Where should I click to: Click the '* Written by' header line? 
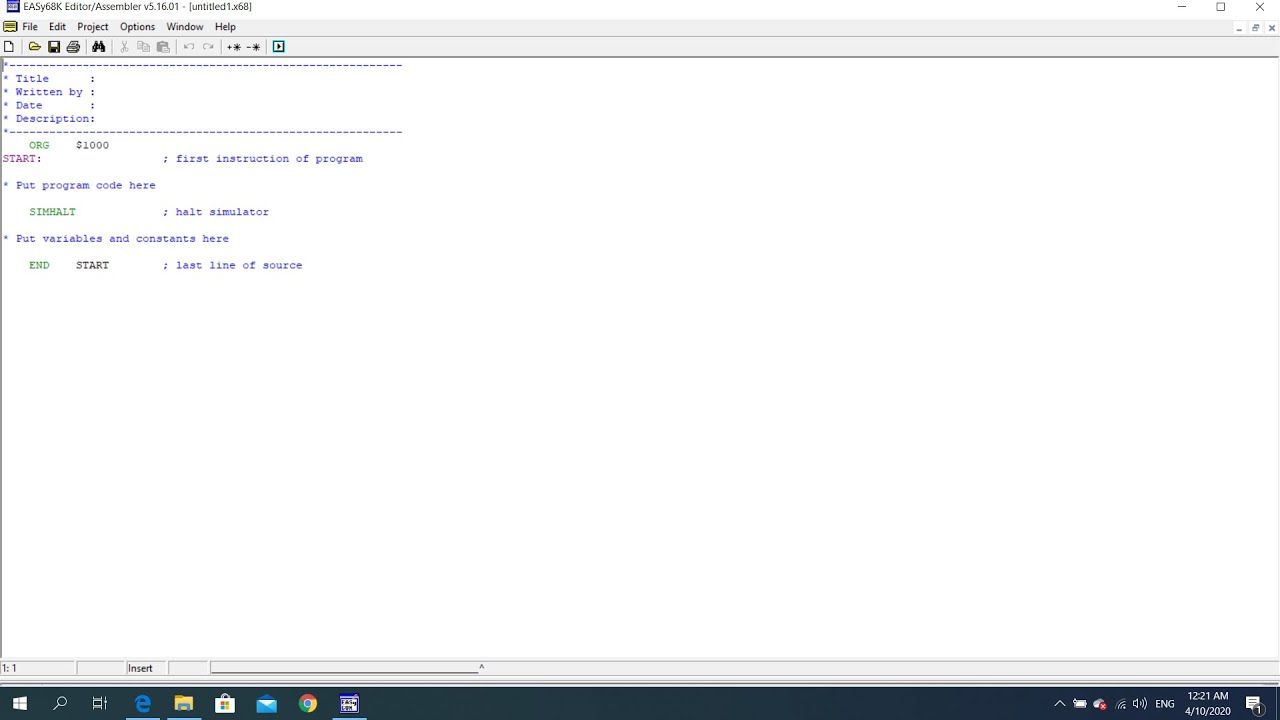click(x=49, y=92)
